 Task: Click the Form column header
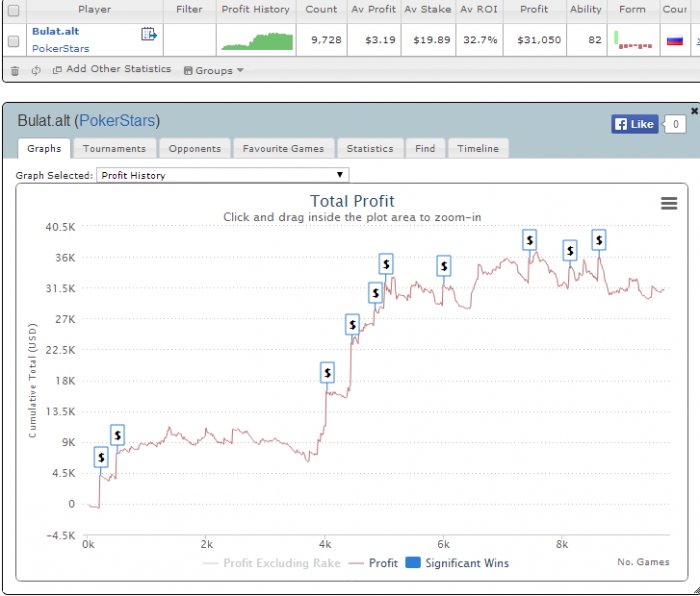click(632, 9)
